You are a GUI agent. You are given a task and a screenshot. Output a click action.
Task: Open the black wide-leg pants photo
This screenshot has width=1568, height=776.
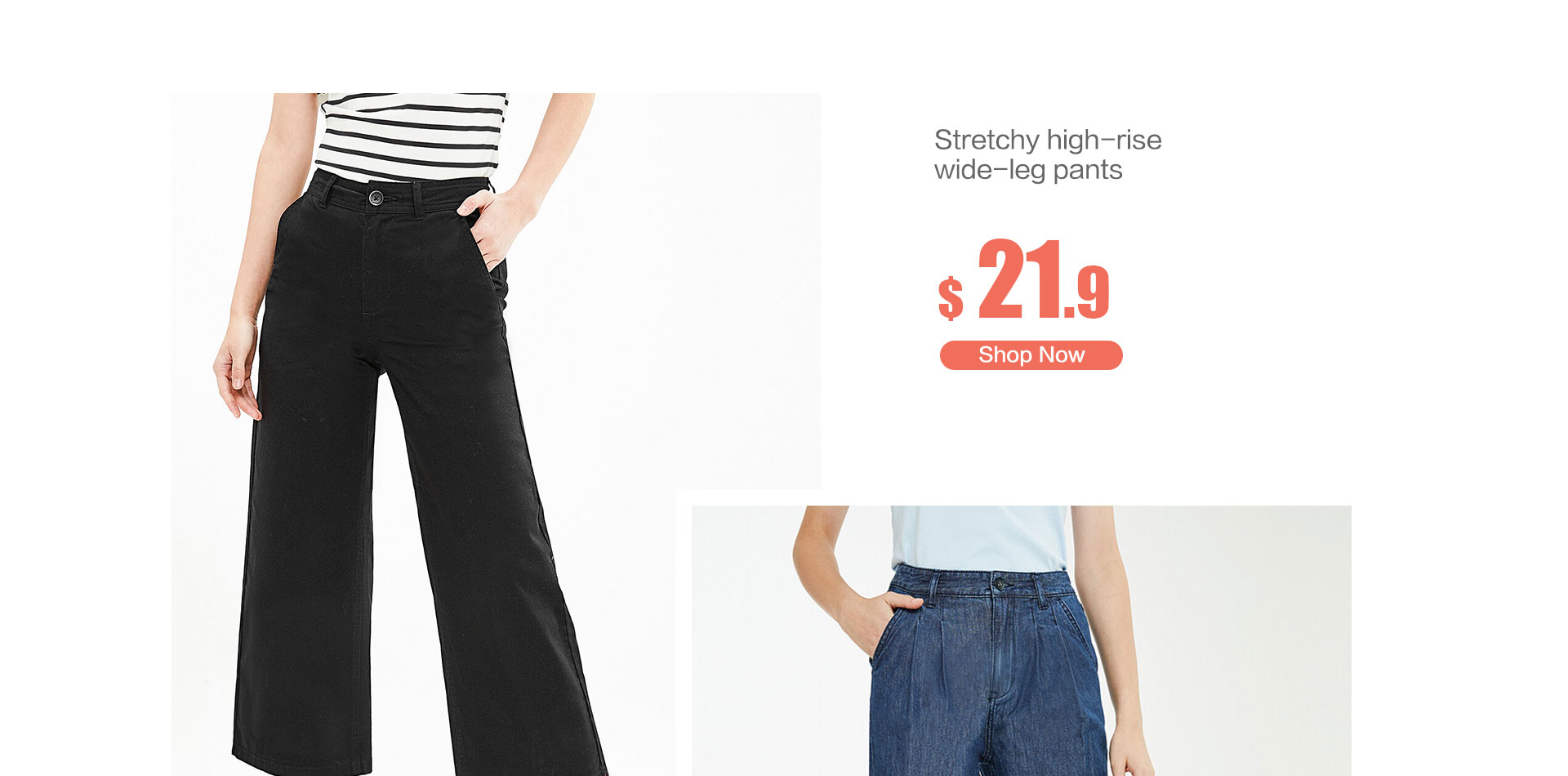tap(496, 434)
